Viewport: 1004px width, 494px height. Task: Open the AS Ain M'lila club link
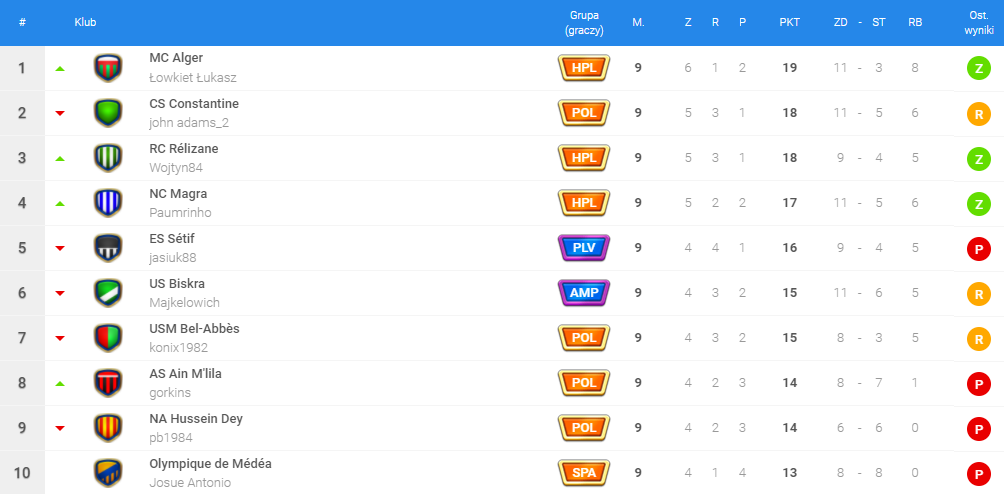click(x=185, y=374)
